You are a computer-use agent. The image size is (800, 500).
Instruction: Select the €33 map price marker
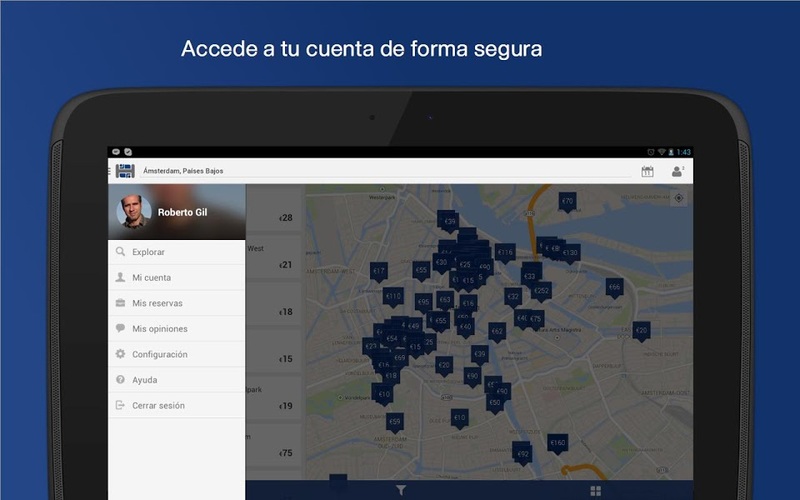[530, 278]
